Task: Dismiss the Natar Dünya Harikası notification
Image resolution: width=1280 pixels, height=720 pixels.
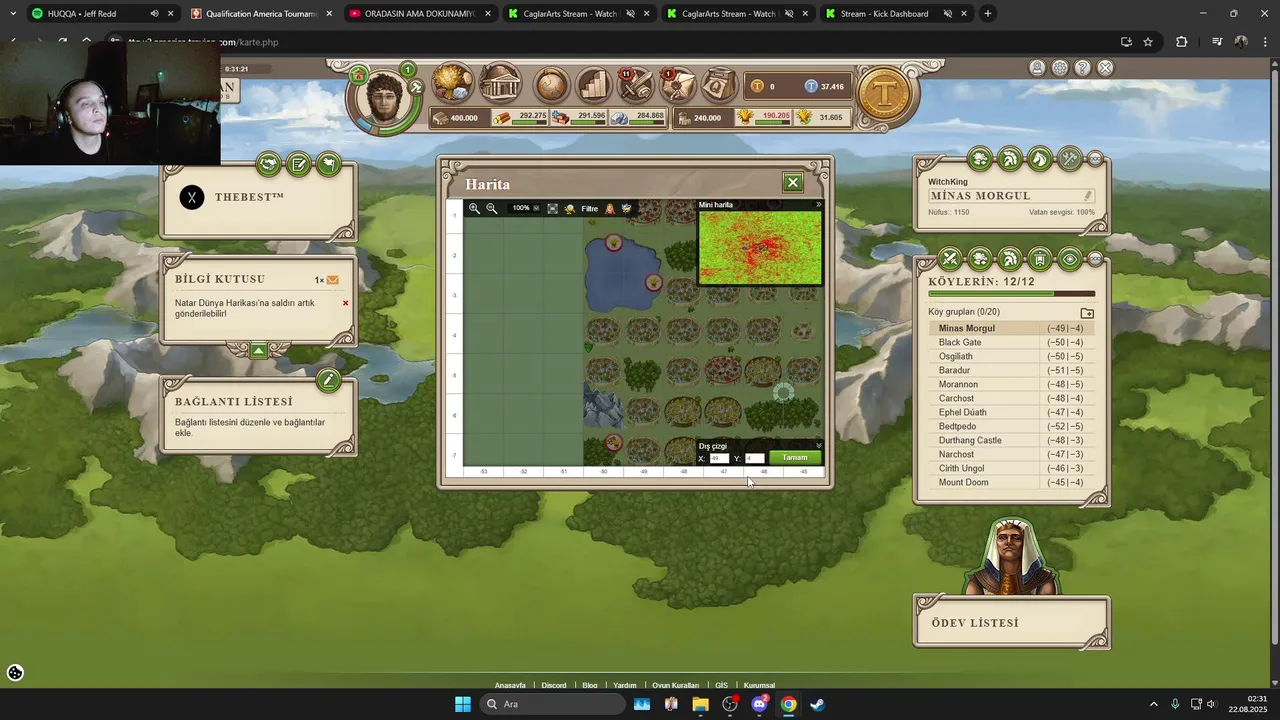Action: (x=346, y=303)
